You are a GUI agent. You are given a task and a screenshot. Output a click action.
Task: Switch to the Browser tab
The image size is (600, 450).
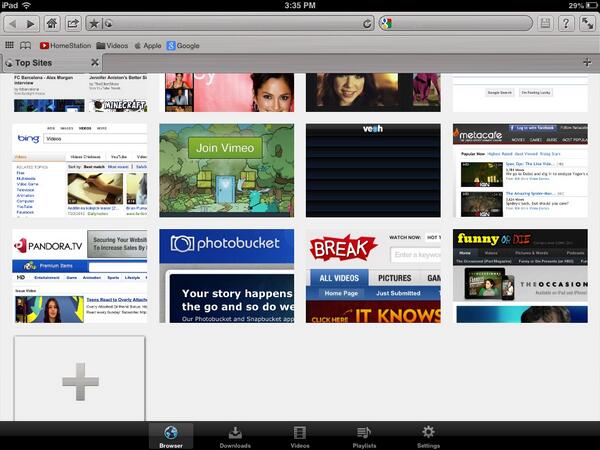point(171,436)
